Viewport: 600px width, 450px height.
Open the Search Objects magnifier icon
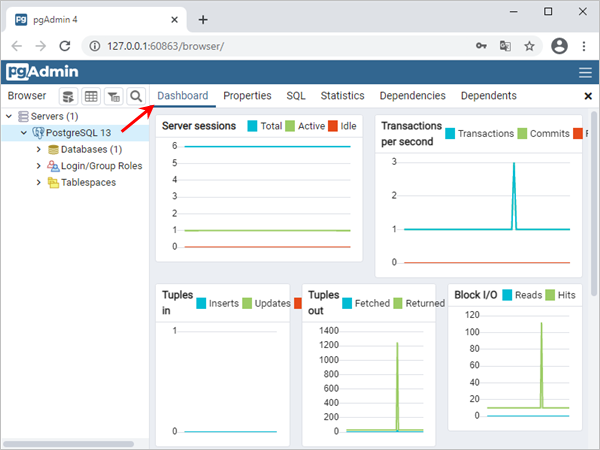tap(136, 96)
